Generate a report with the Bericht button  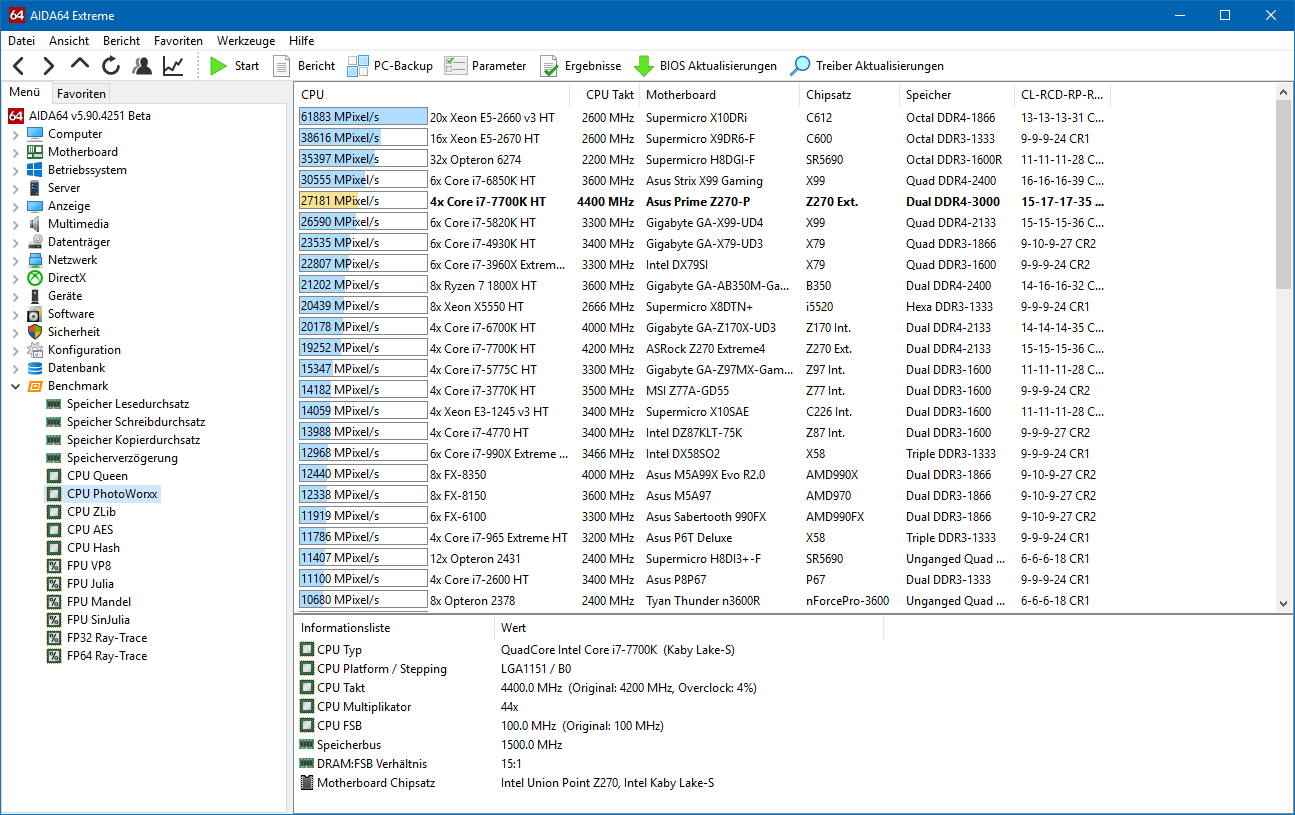[x=305, y=66]
